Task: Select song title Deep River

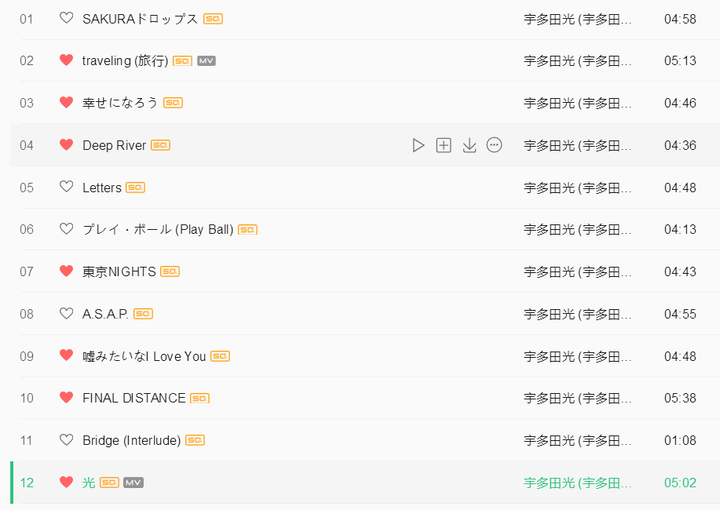Action: [x=114, y=145]
